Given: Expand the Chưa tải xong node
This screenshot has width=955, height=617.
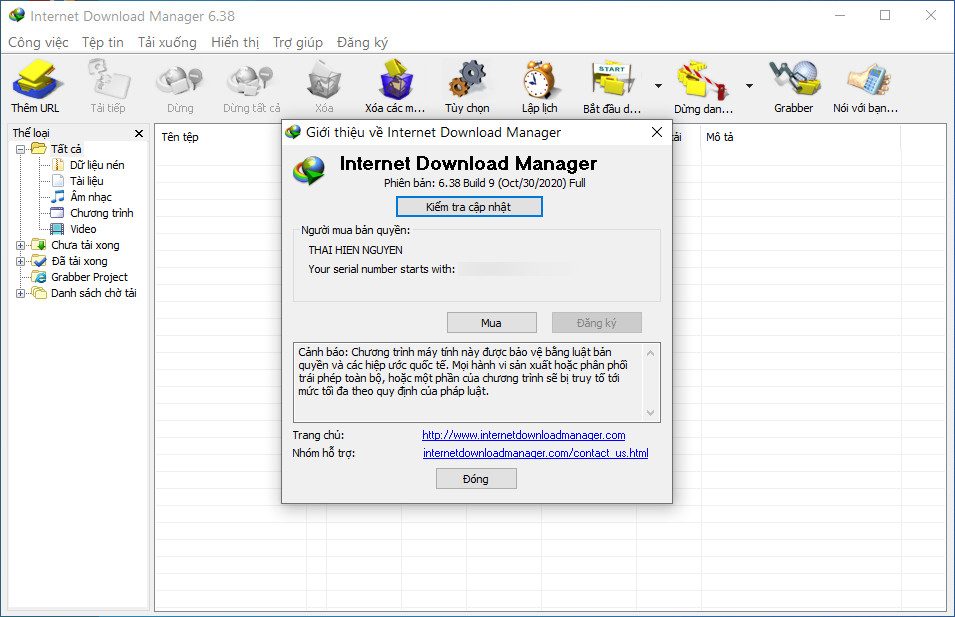Looking at the screenshot, I should click(20, 245).
